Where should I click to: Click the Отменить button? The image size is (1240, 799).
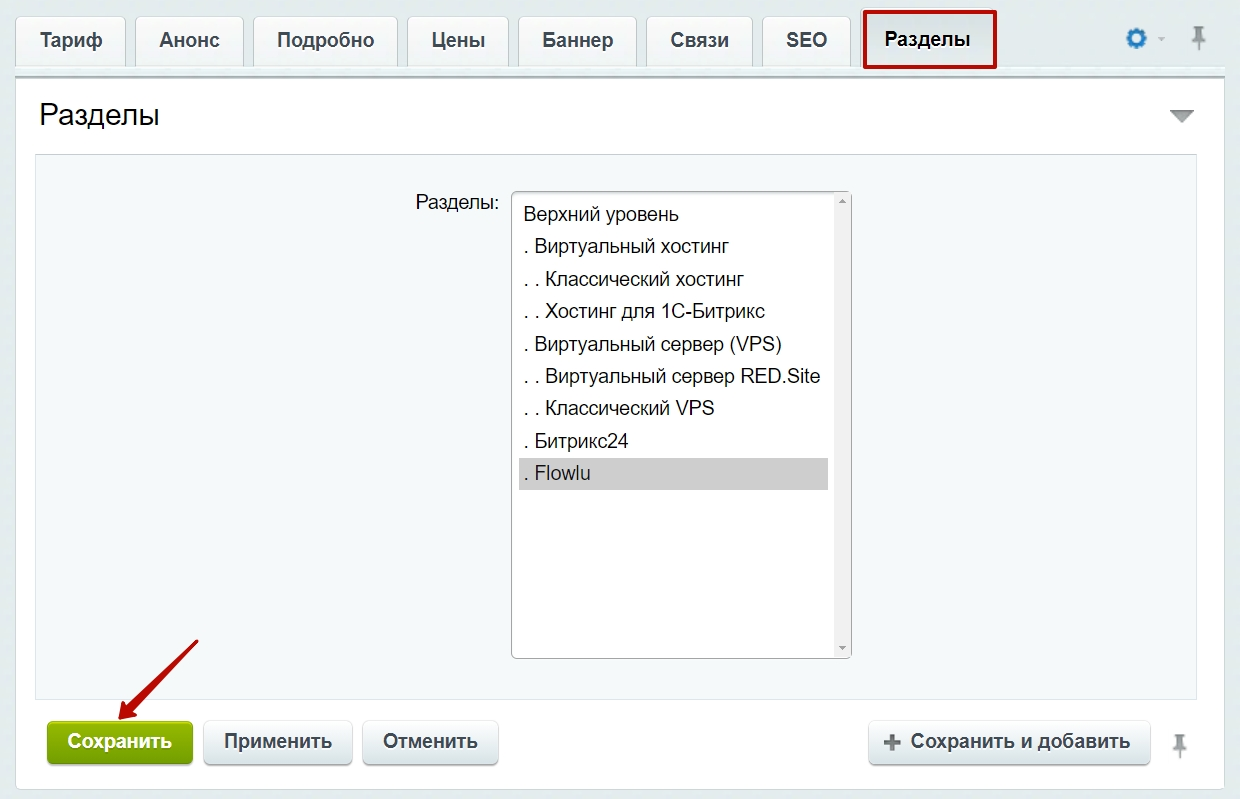coord(430,742)
